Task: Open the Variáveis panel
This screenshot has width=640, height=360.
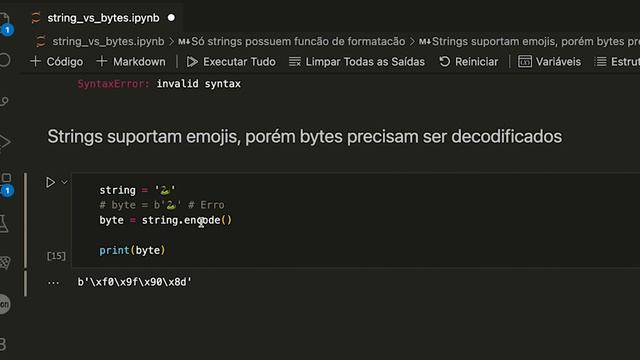Action: 549,62
